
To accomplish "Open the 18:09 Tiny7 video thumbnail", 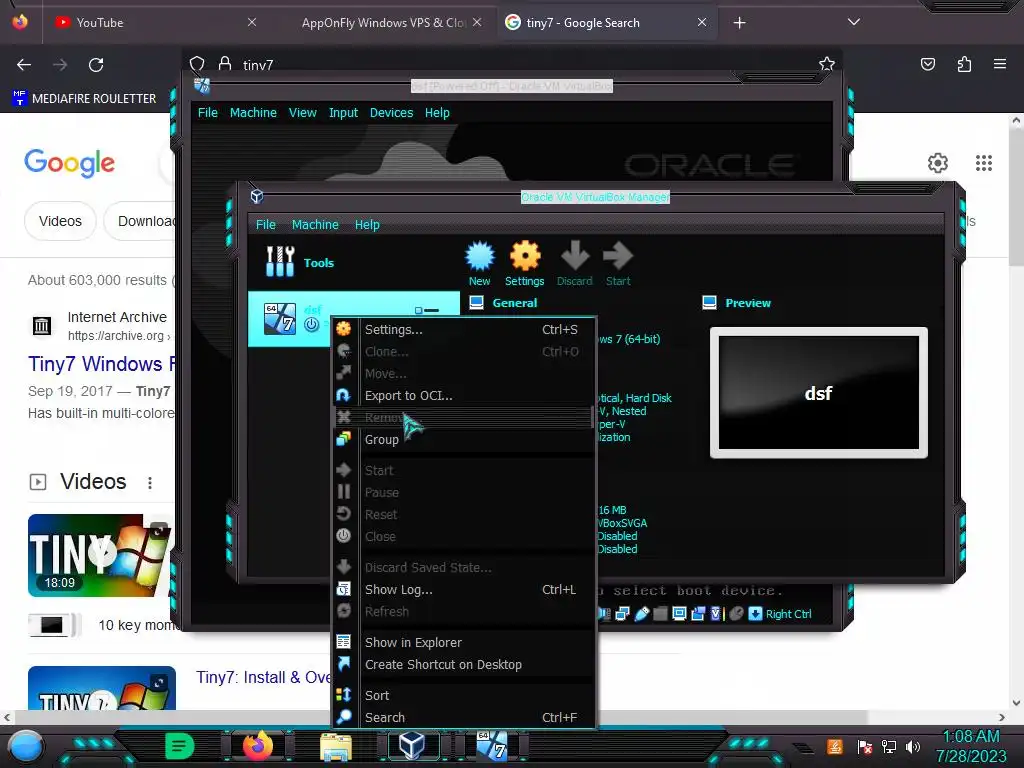I will click(101, 555).
